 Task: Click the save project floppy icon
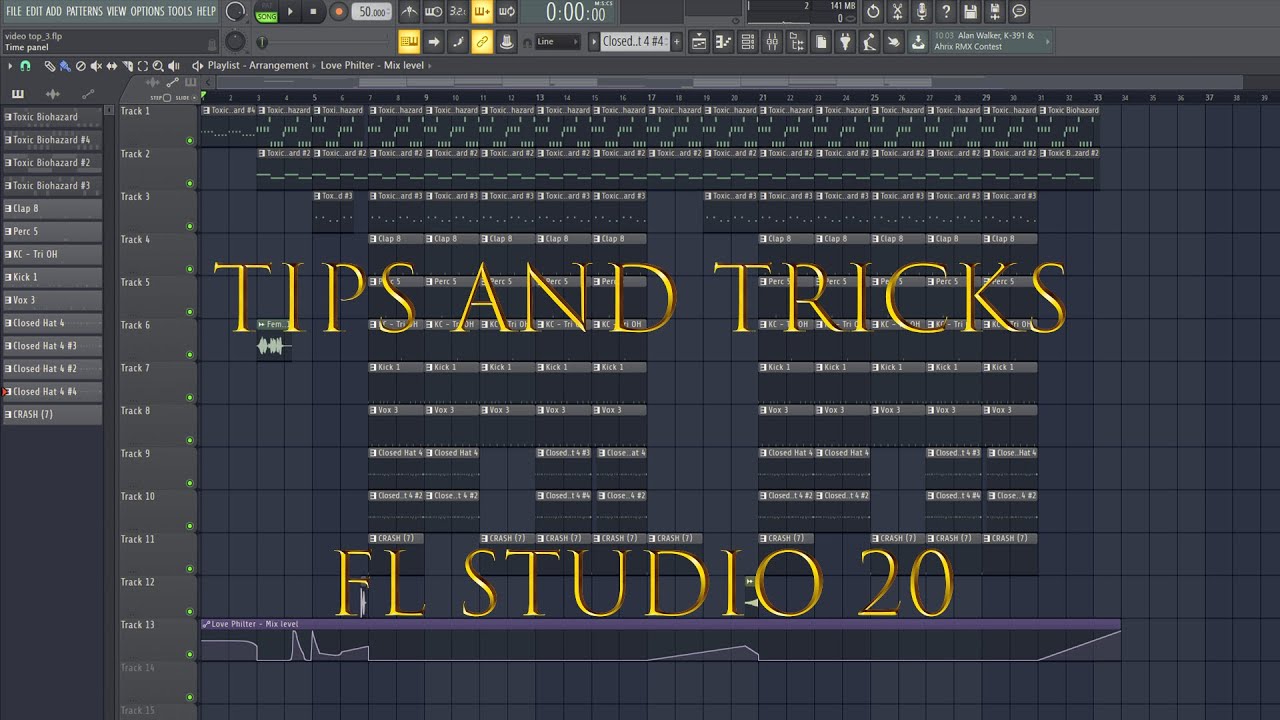coord(970,12)
